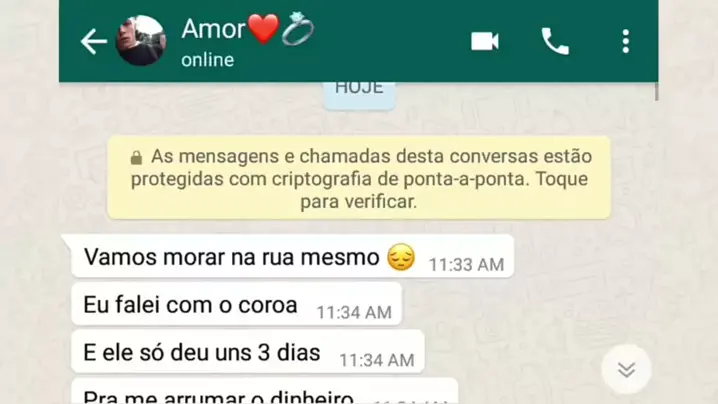Tap the online status text

[x=207, y=60]
